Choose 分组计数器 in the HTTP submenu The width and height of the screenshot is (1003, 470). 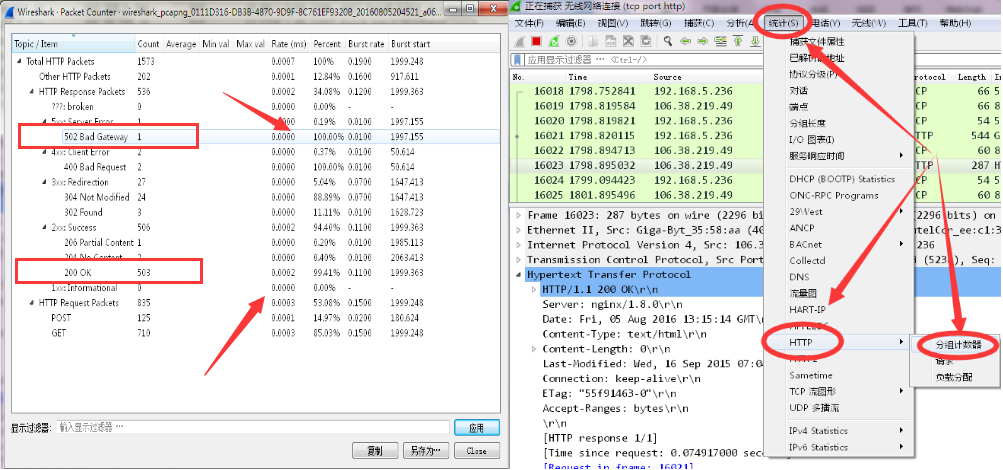958,345
